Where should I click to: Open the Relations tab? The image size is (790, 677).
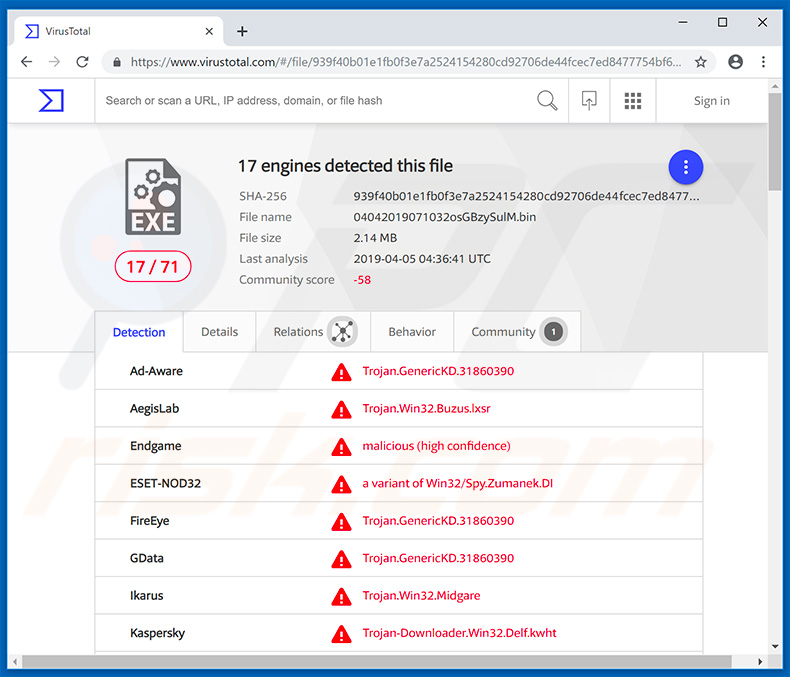[313, 331]
